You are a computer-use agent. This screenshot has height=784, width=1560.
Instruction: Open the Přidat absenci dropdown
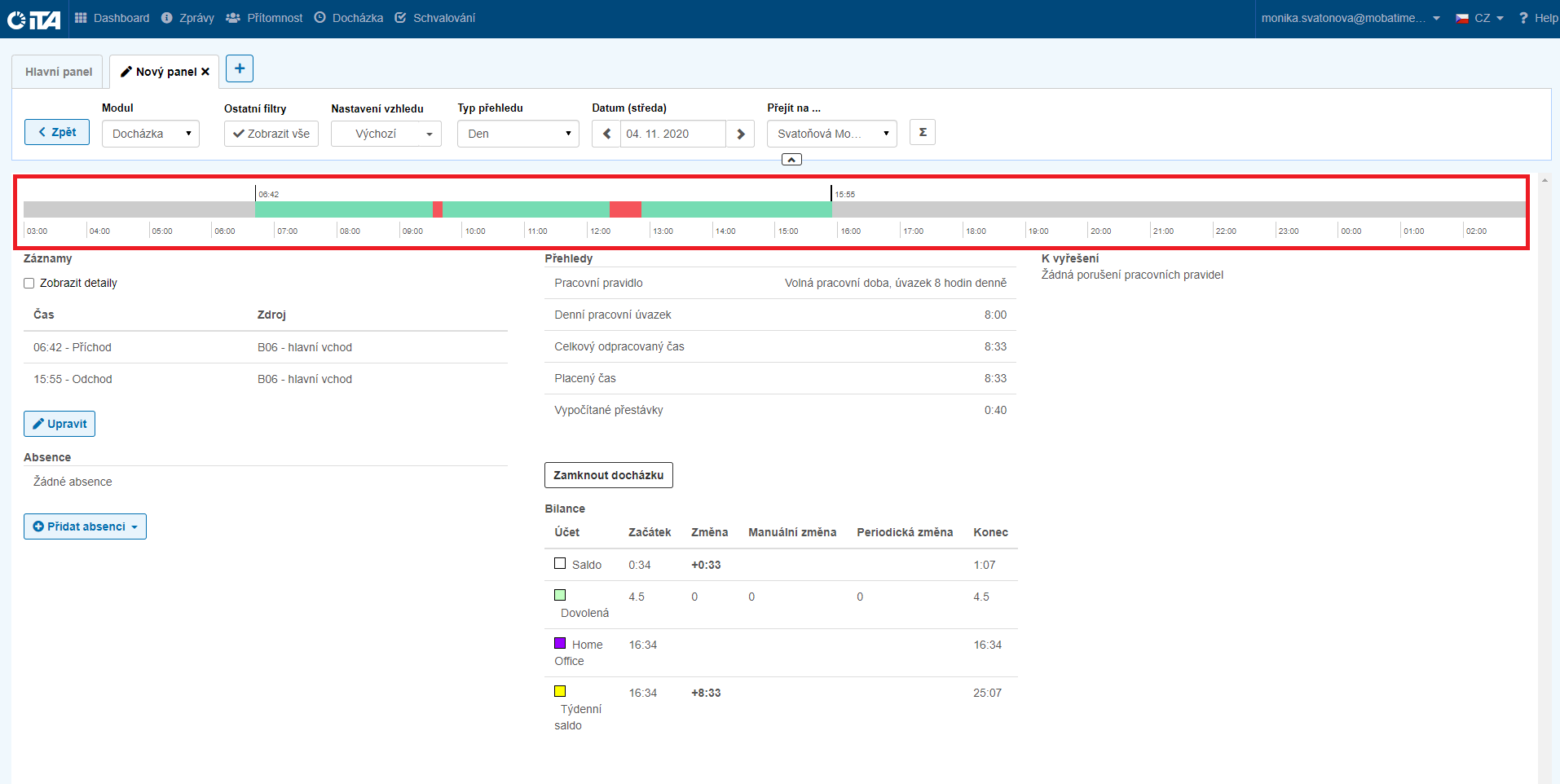click(85, 526)
